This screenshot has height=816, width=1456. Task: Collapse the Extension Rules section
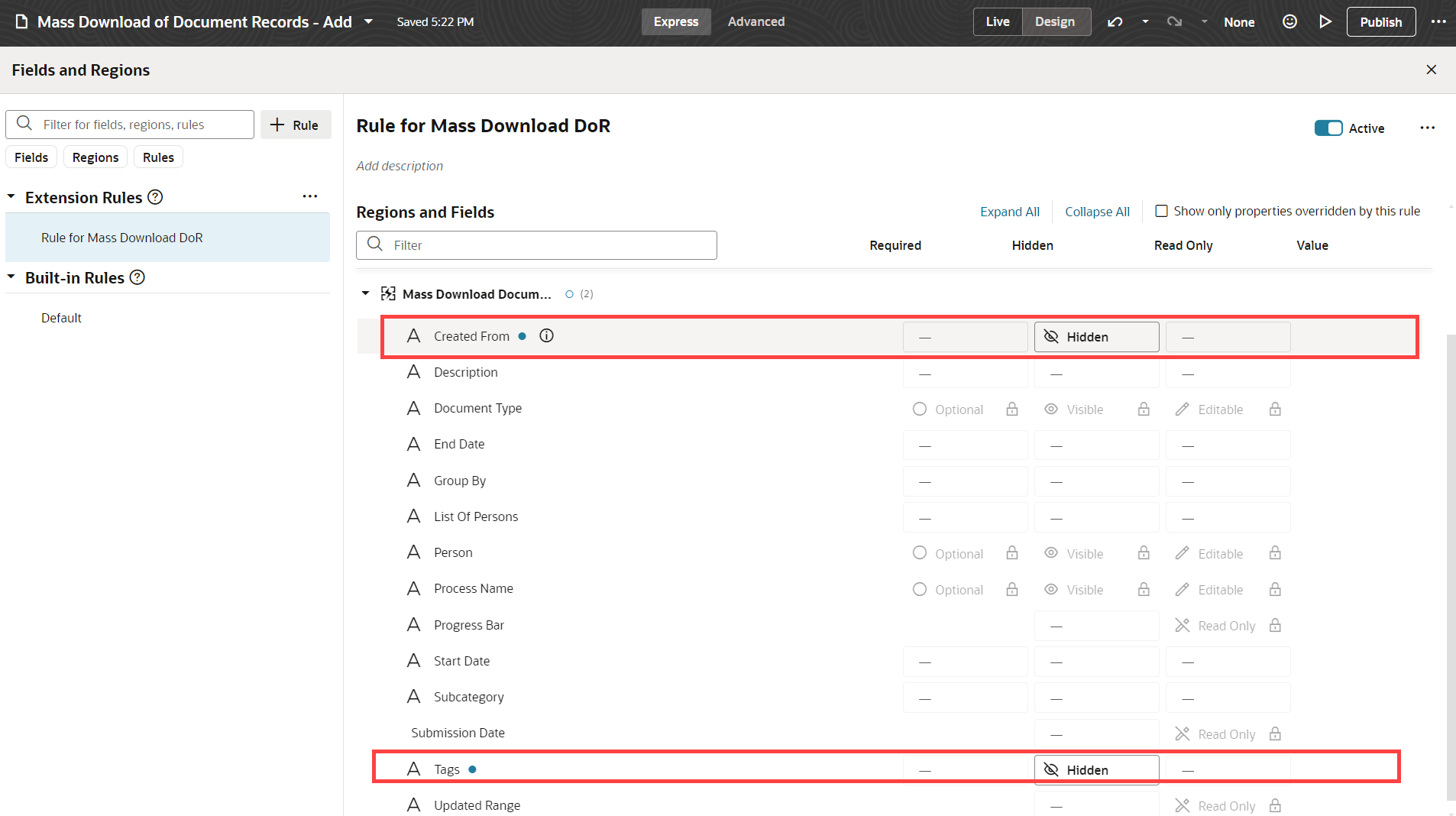(x=11, y=197)
